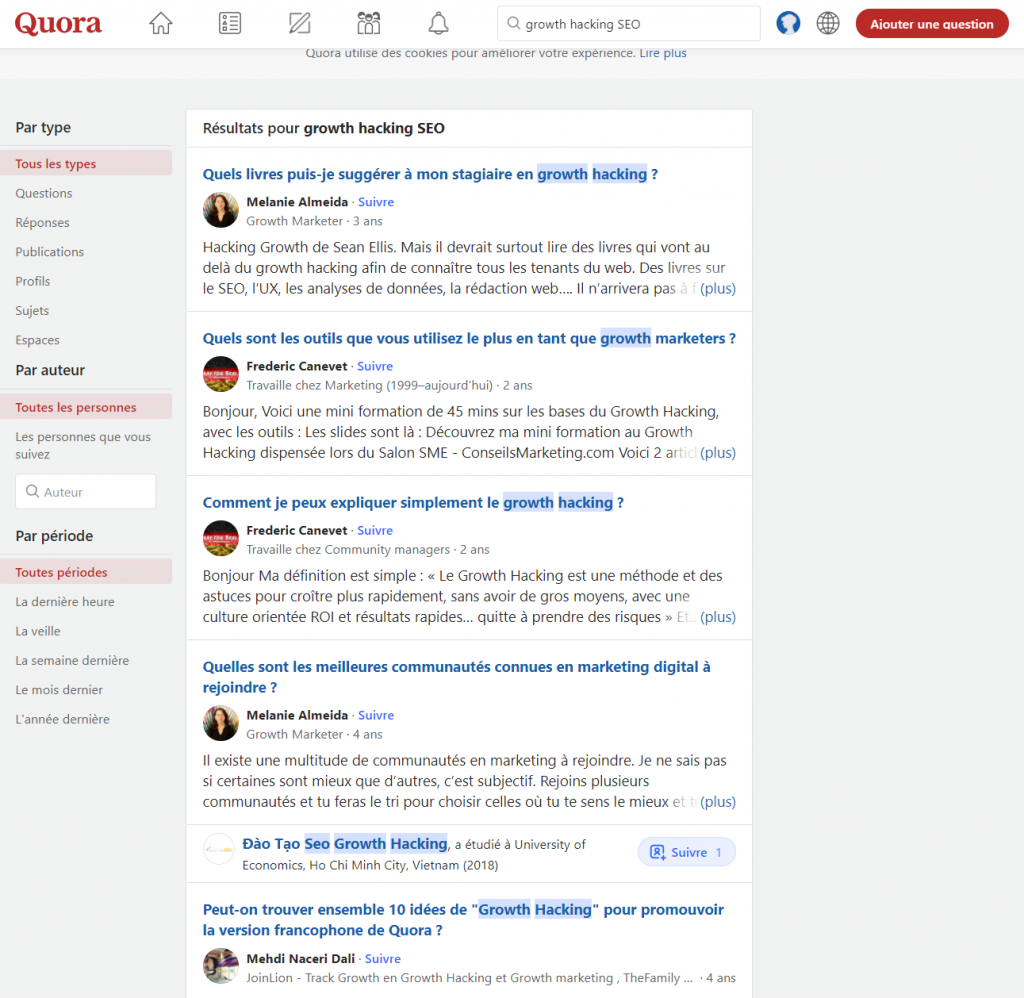Open question 10 idées de Growth Hacking
This screenshot has height=998, width=1024.
tap(463, 920)
